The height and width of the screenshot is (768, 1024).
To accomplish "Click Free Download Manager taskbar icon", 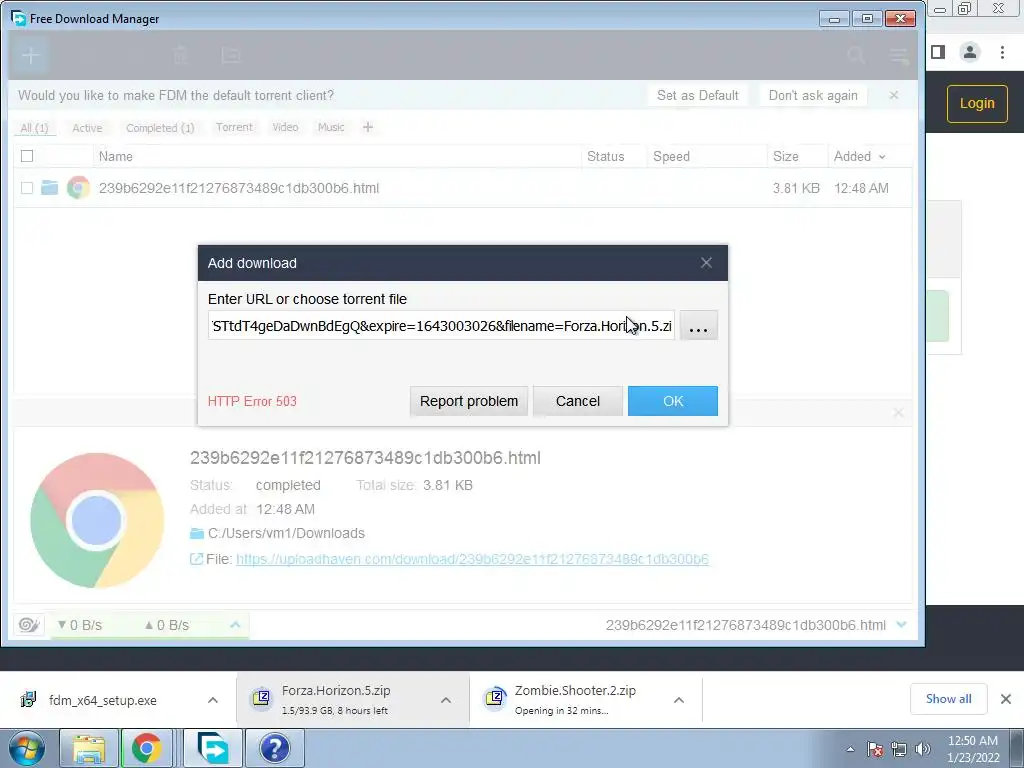I will [x=213, y=748].
